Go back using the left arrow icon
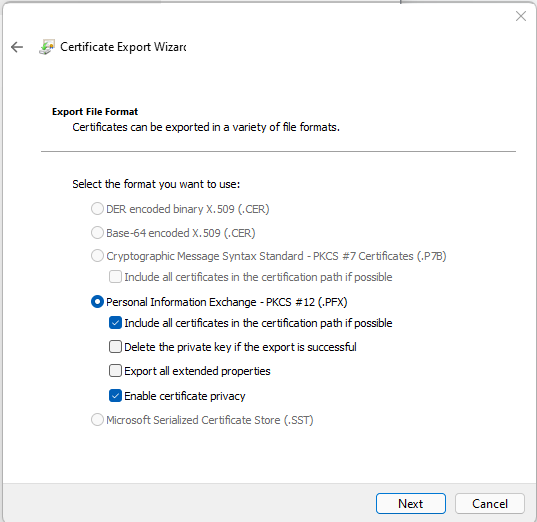Viewport: 537px width, 522px height. [x=17, y=47]
